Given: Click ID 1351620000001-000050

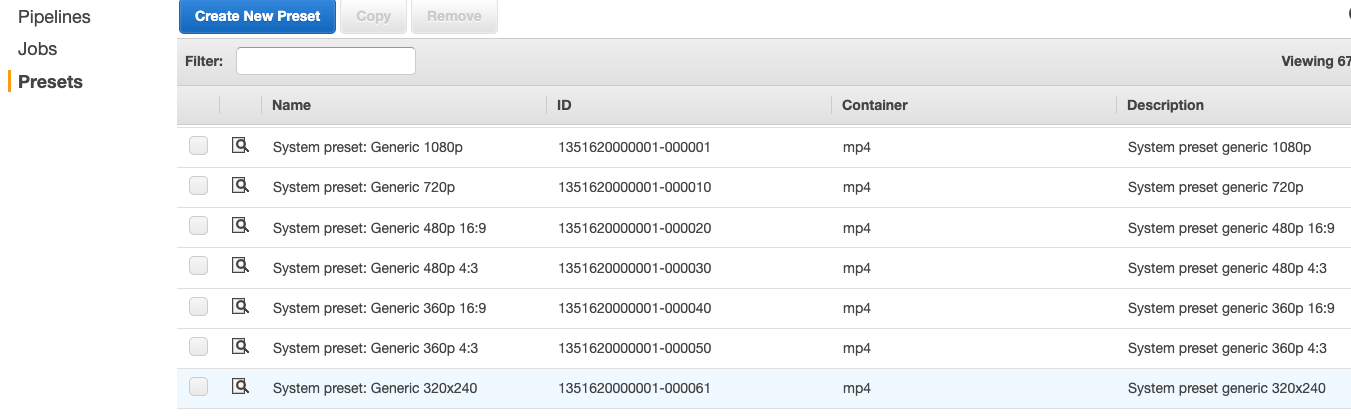Looking at the screenshot, I should 634,348.
